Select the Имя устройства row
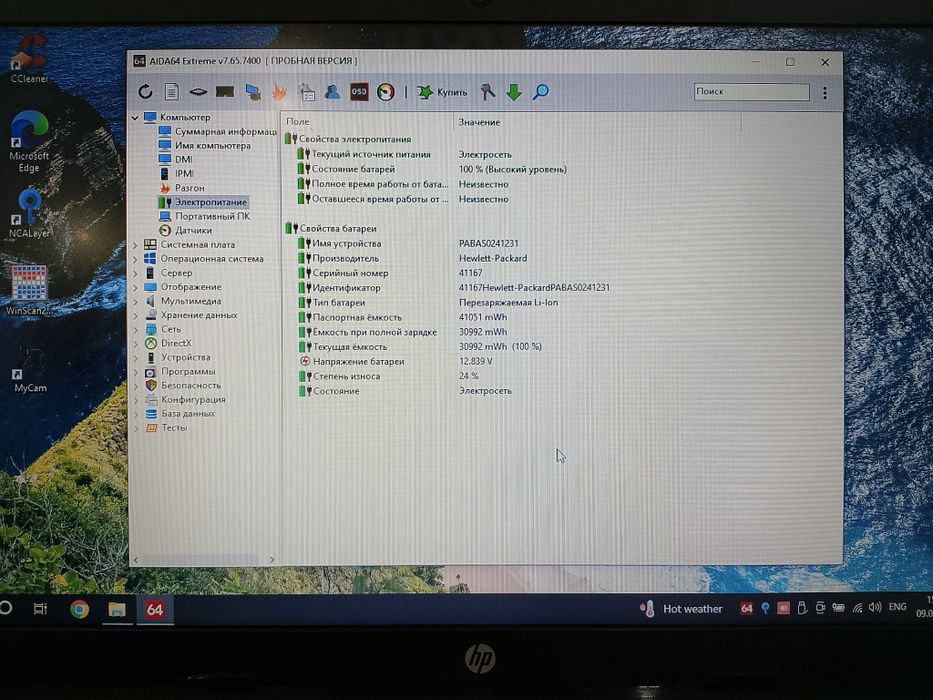933x700 pixels. 408,243
